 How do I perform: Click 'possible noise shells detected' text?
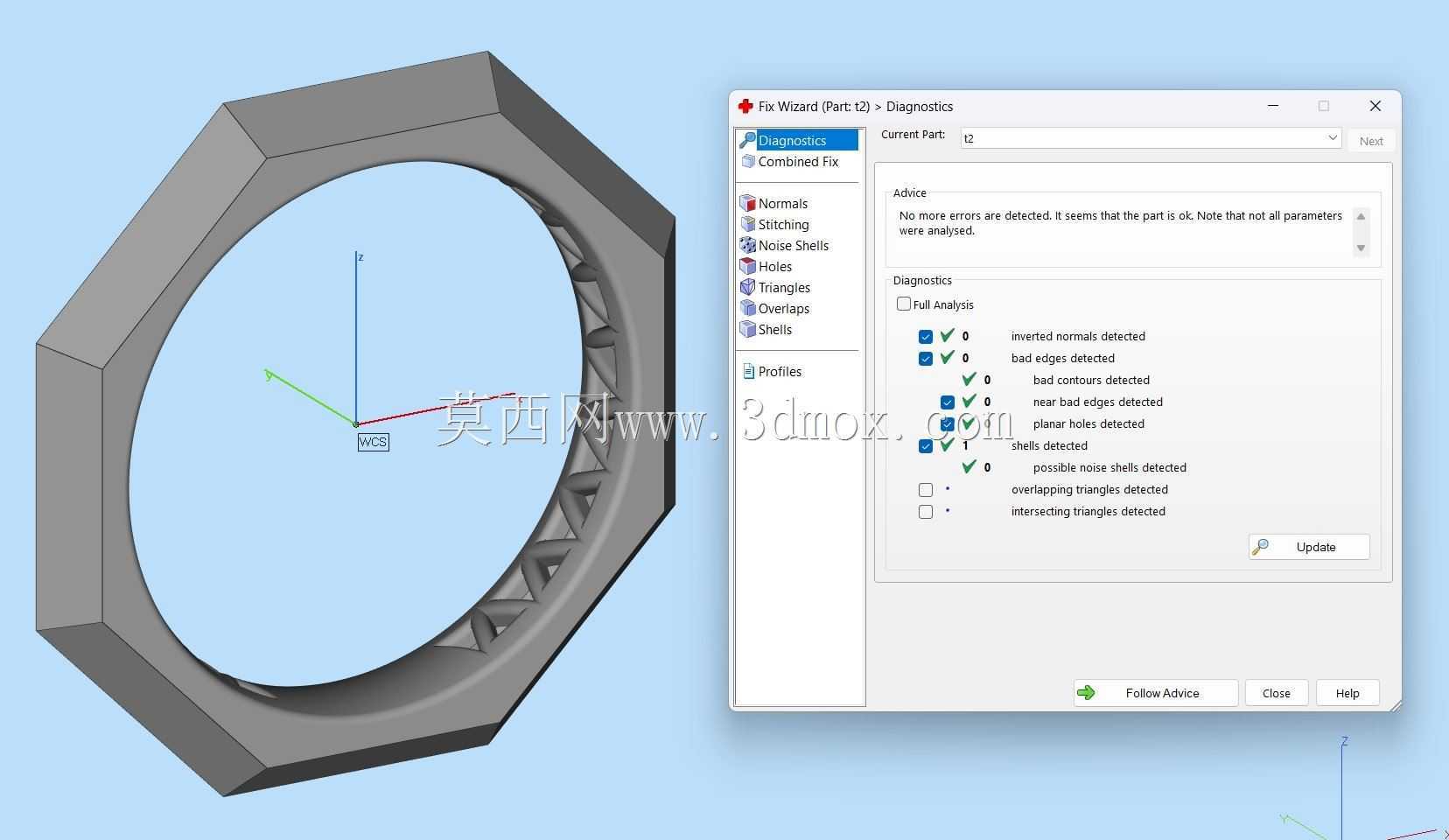[1109, 468]
